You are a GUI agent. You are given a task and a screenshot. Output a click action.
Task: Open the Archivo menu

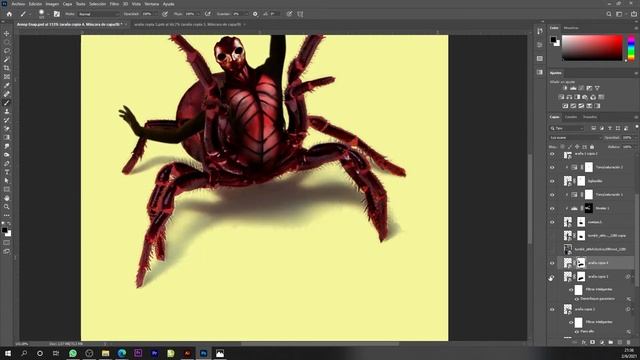(x=18, y=4)
